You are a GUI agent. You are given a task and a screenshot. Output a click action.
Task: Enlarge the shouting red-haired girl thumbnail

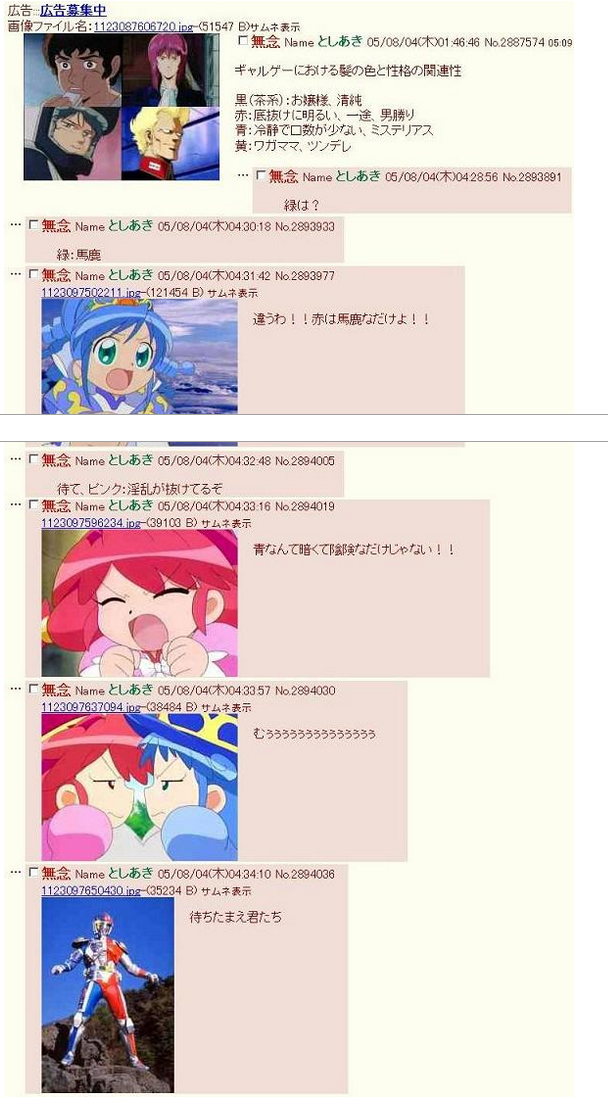(x=139, y=603)
